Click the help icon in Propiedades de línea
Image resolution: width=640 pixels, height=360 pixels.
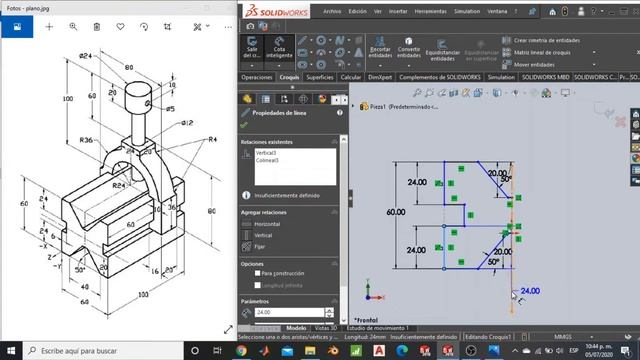(340, 113)
